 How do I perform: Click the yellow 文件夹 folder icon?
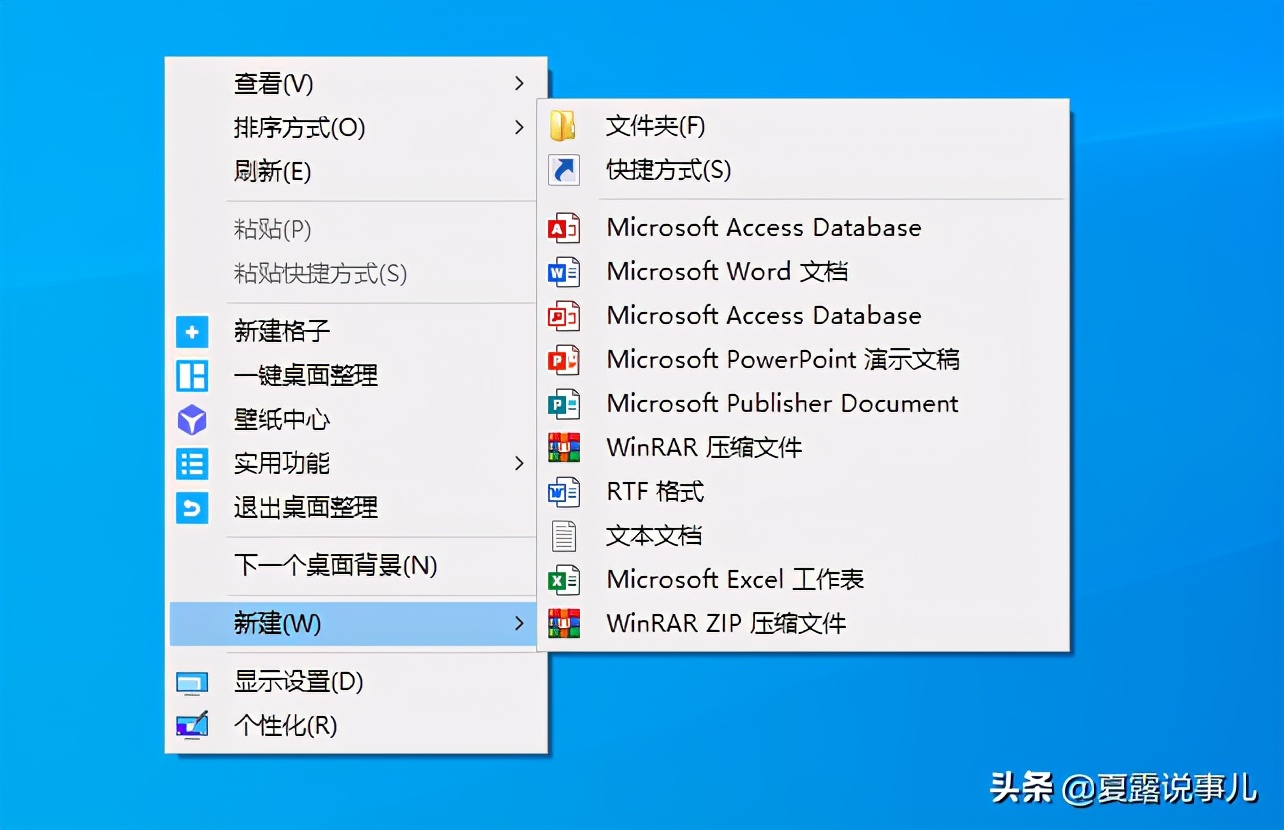563,126
